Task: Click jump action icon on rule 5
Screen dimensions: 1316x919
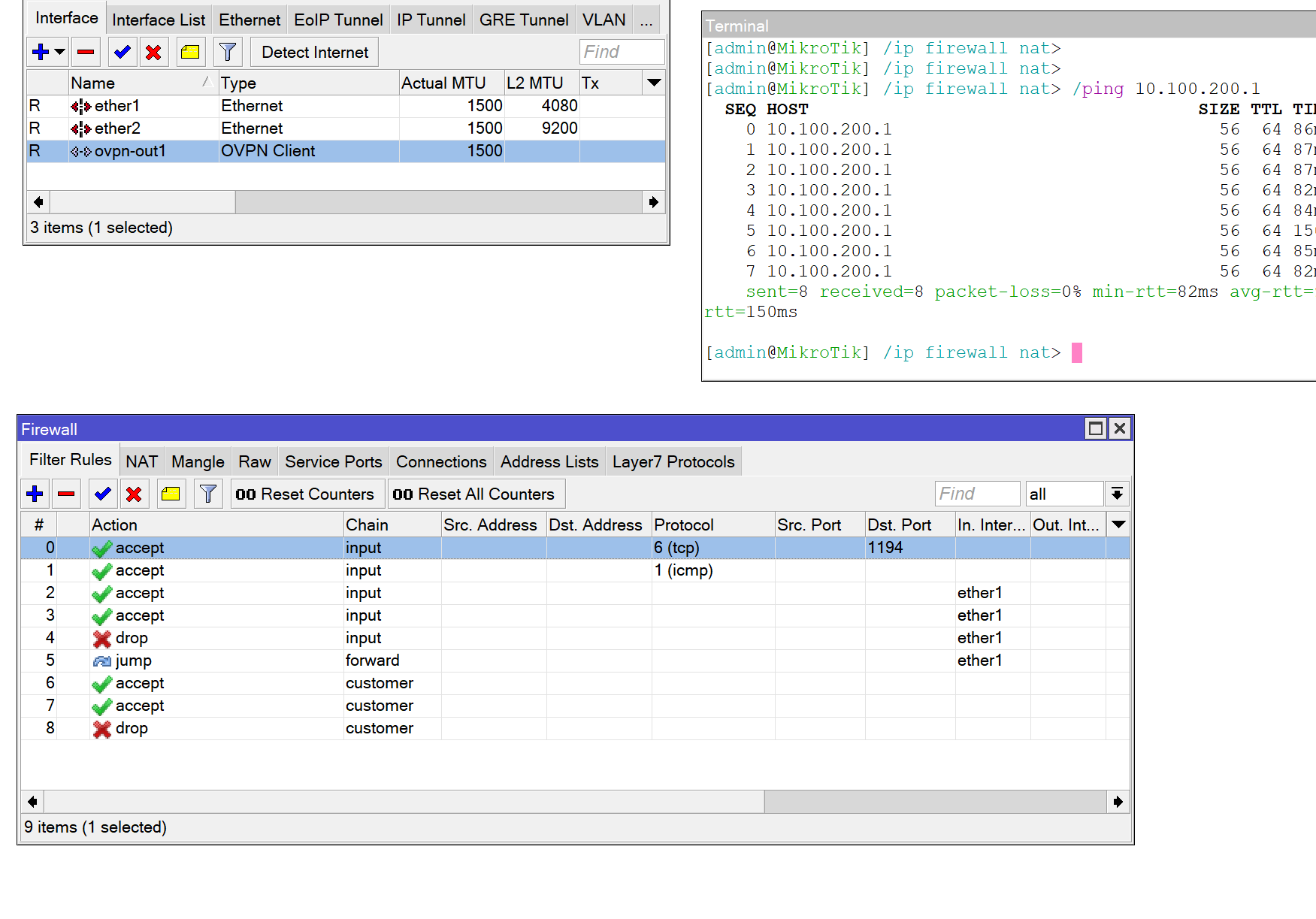Action: click(101, 661)
